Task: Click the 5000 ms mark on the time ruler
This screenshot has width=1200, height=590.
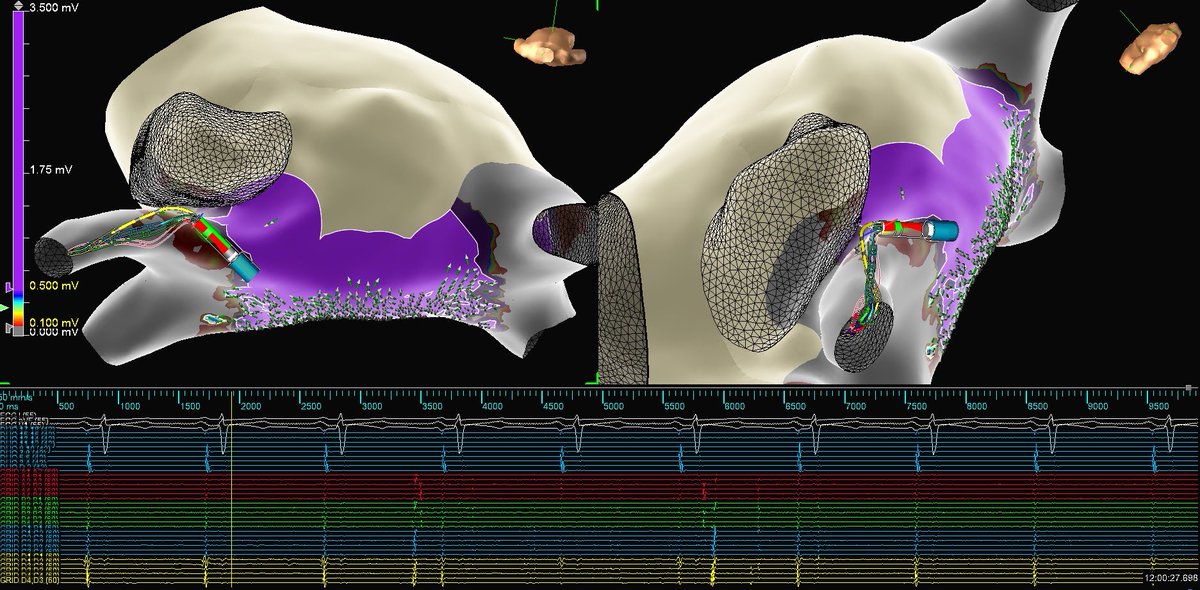Action: point(612,406)
